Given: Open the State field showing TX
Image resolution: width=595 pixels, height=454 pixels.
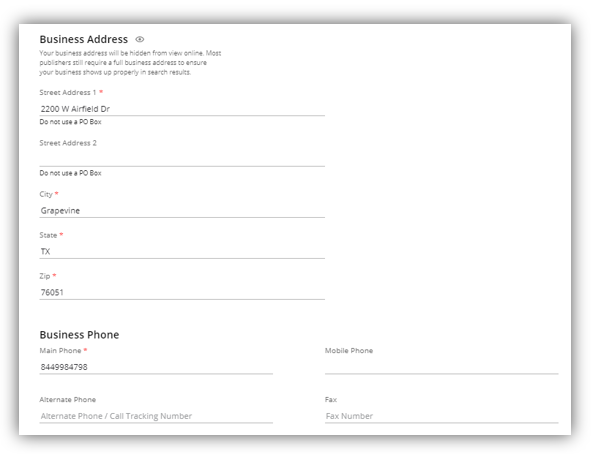Looking at the screenshot, I should pyautogui.click(x=182, y=252).
